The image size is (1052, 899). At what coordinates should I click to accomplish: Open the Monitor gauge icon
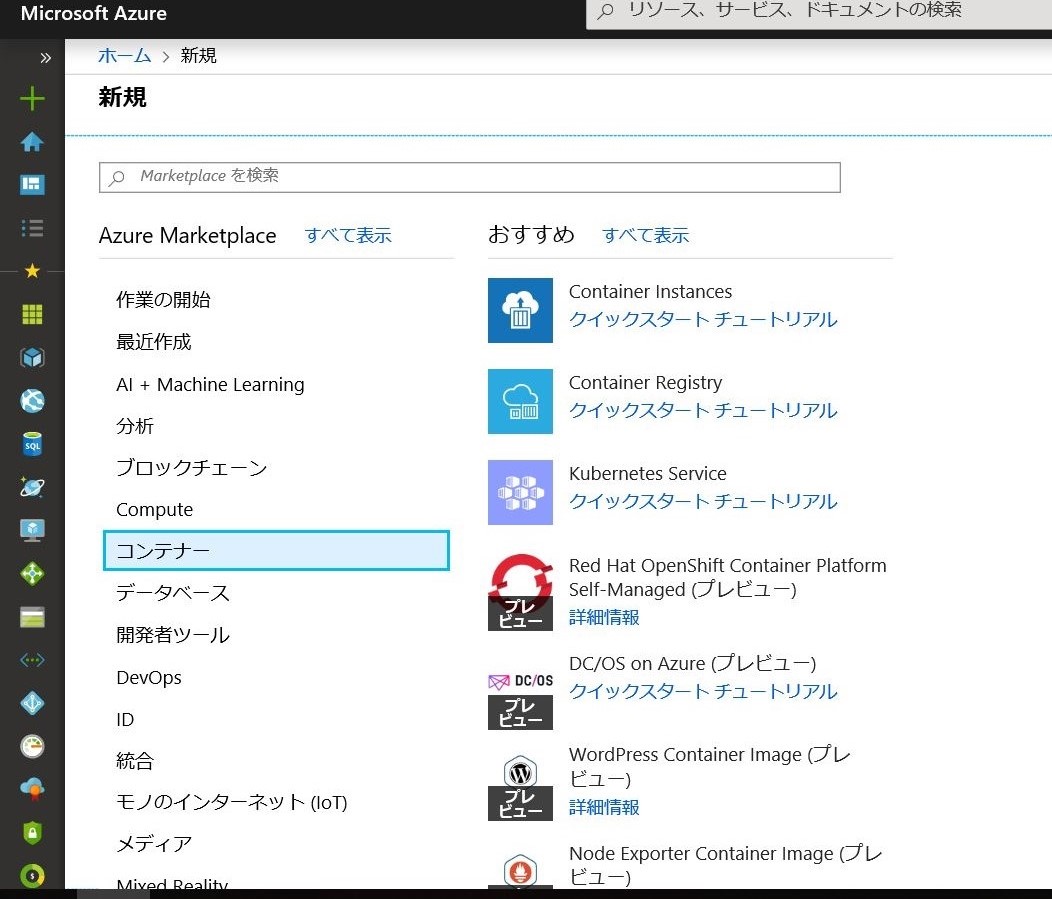32,746
